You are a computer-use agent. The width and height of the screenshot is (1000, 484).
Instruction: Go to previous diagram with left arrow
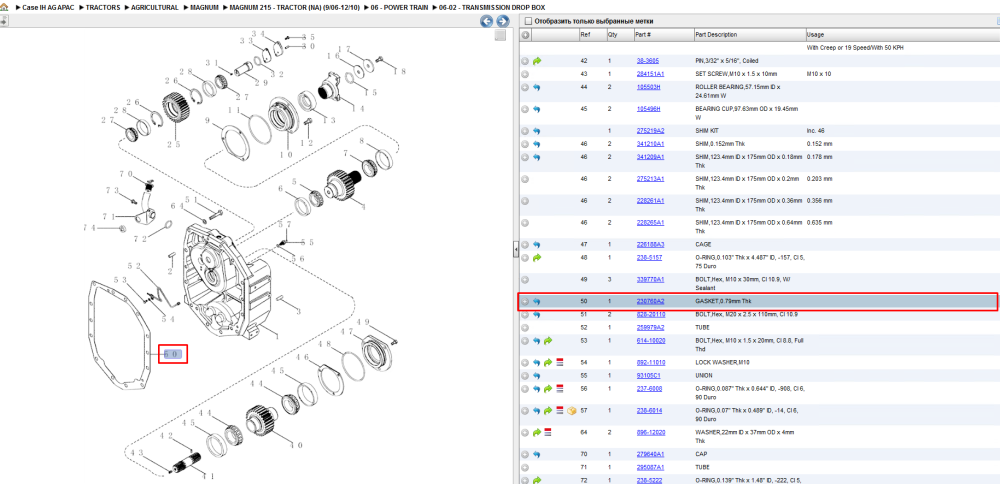[486, 22]
